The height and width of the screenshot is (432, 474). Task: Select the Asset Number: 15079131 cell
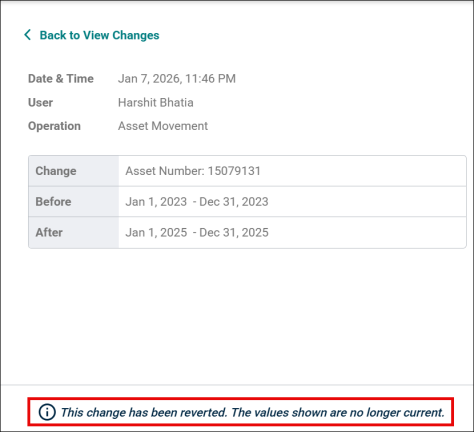click(292, 171)
